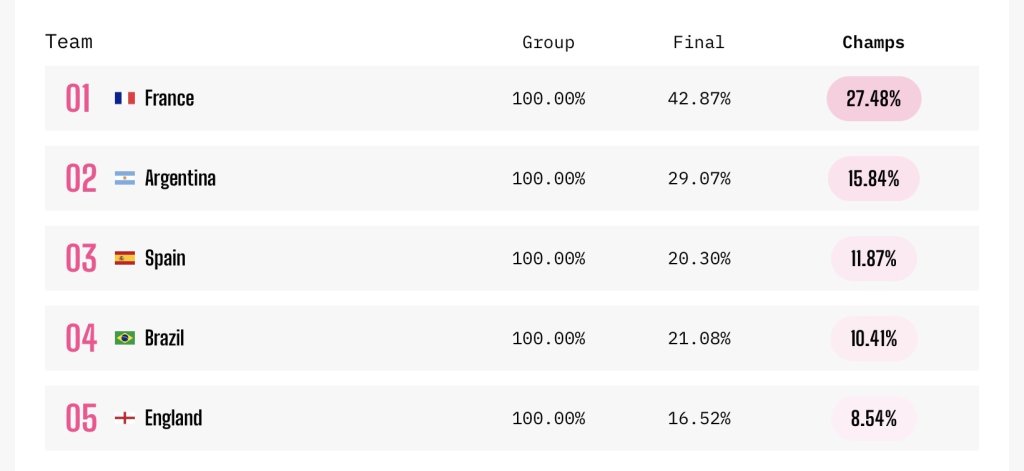The image size is (1024, 471).
Task: Click Brazil's 10.41% champs pill
Action: [x=874, y=338]
